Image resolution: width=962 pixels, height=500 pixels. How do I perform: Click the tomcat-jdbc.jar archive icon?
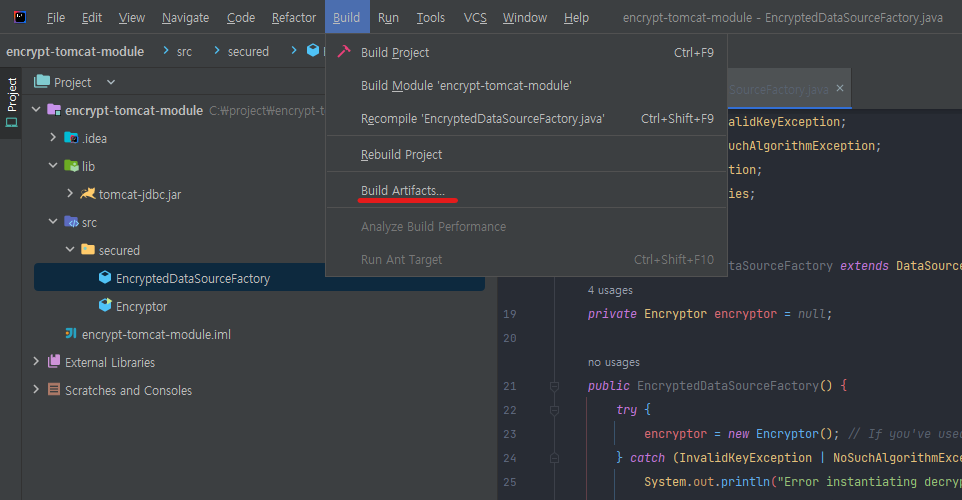click(x=88, y=193)
